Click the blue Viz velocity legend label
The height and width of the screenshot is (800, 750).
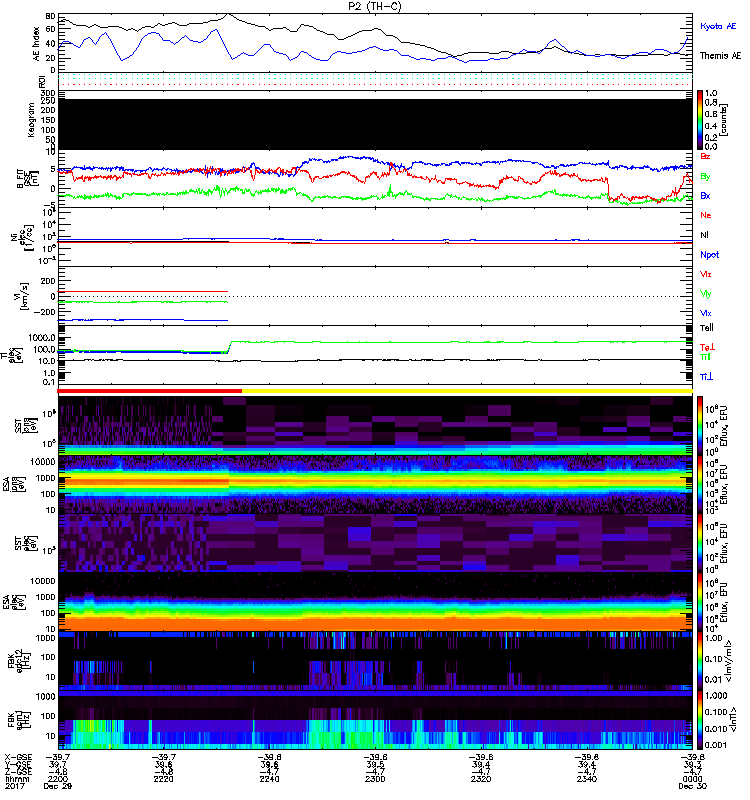coord(706,313)
